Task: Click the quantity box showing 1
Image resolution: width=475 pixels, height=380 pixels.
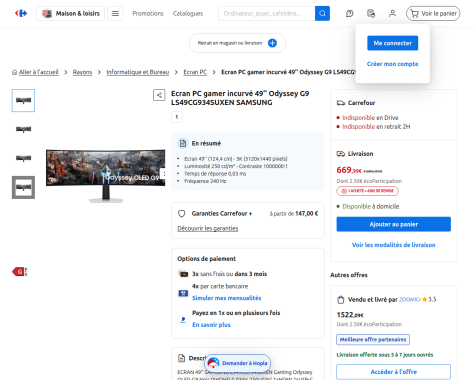Action: click(x=177, y=117)
